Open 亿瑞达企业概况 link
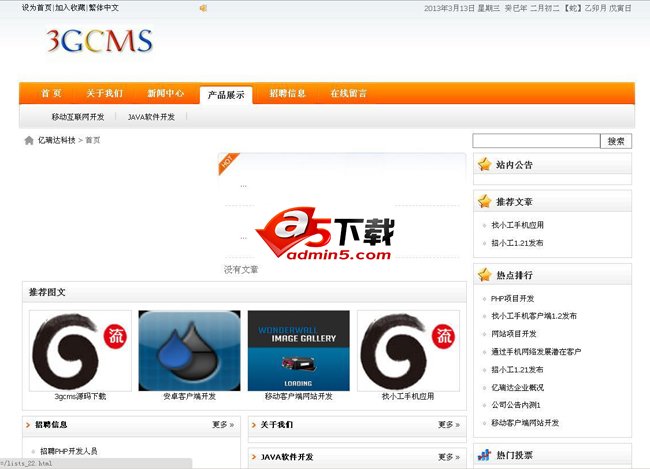Screen dimensions: 650x469 point(517,387)
